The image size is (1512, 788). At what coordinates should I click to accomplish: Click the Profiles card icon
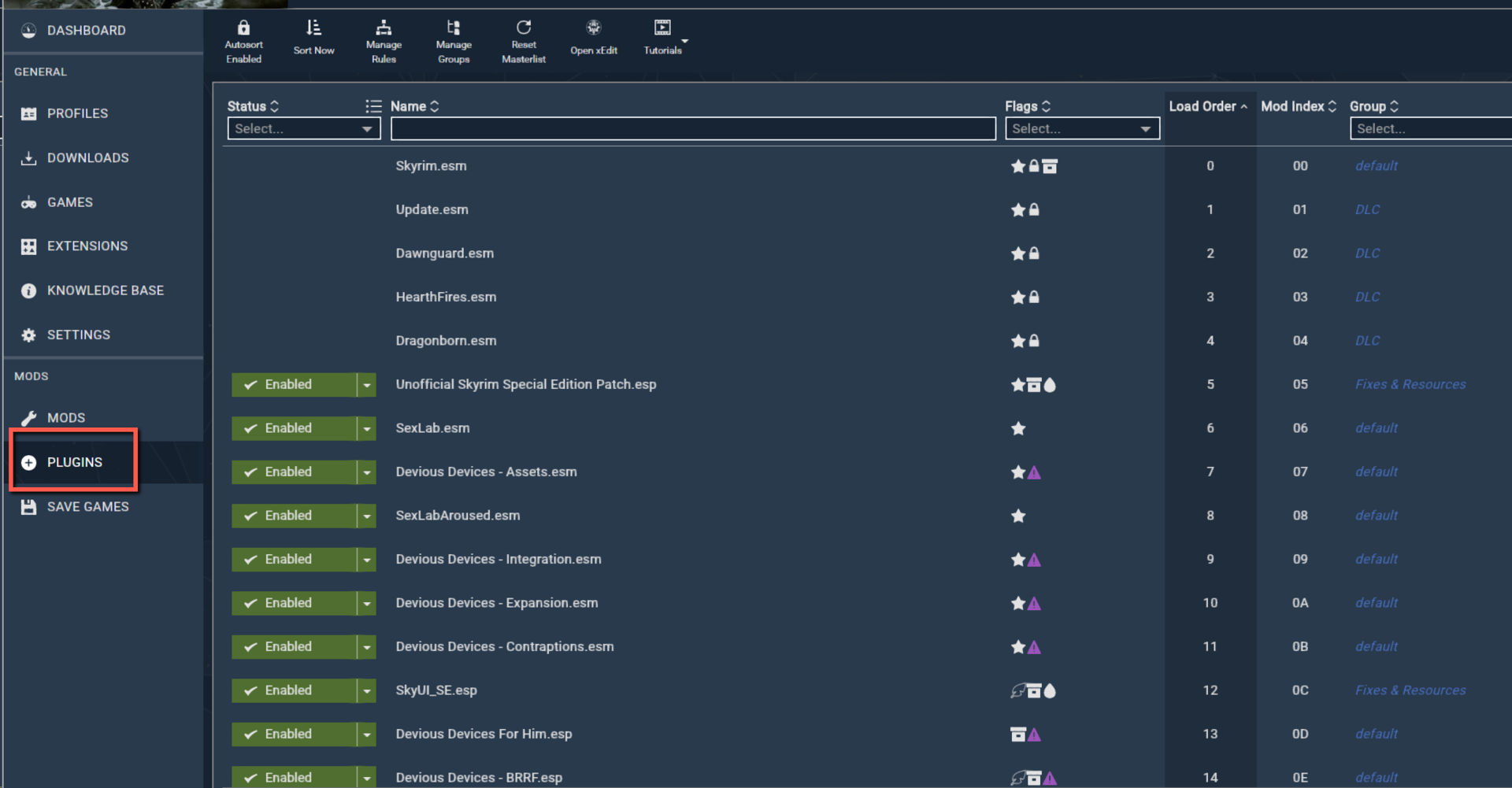(28, 114)
